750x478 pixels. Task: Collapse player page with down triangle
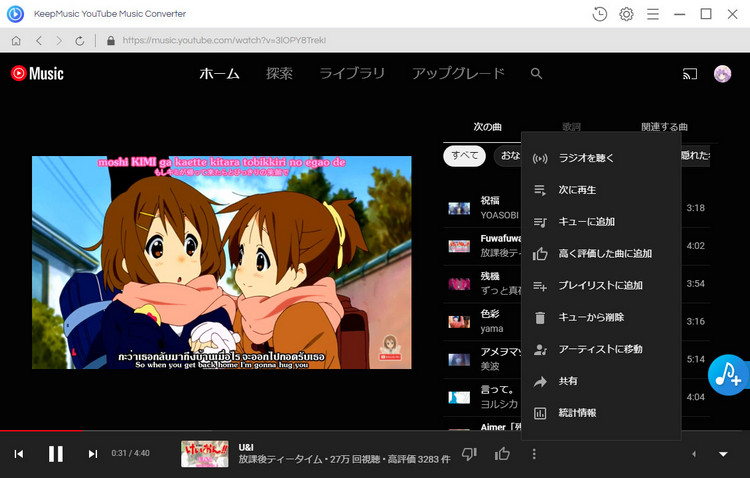[723, 454]
